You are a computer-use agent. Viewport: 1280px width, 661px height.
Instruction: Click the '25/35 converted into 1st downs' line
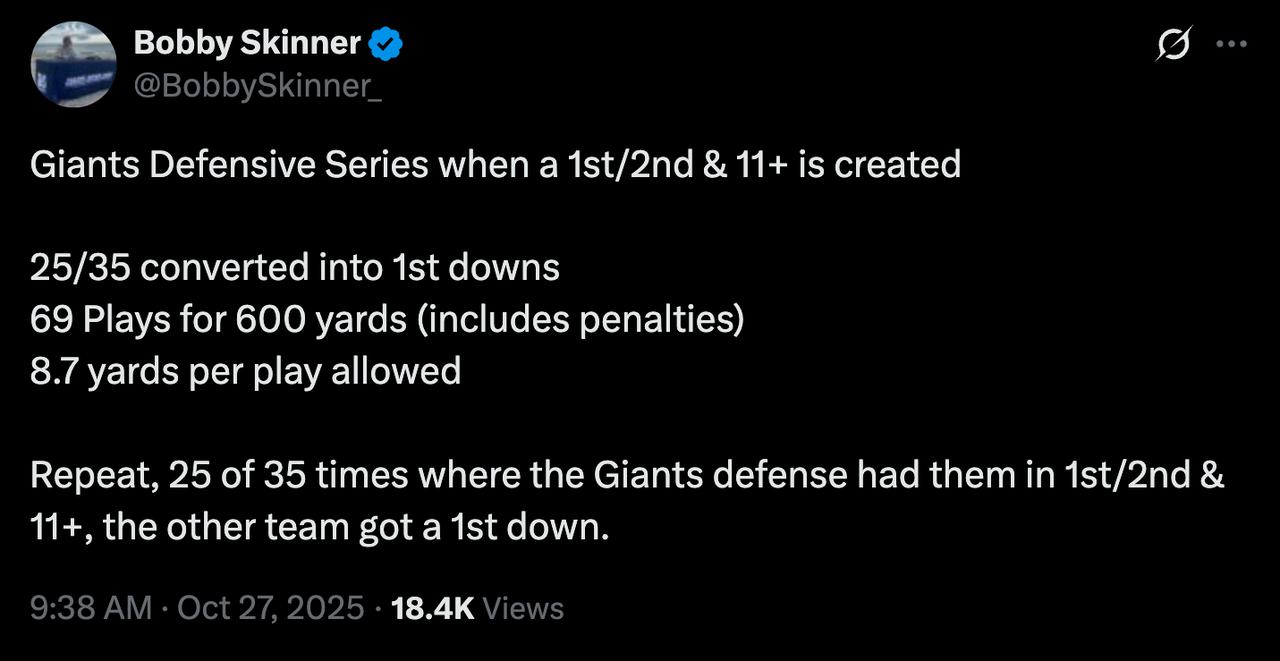tap(294, 268)
